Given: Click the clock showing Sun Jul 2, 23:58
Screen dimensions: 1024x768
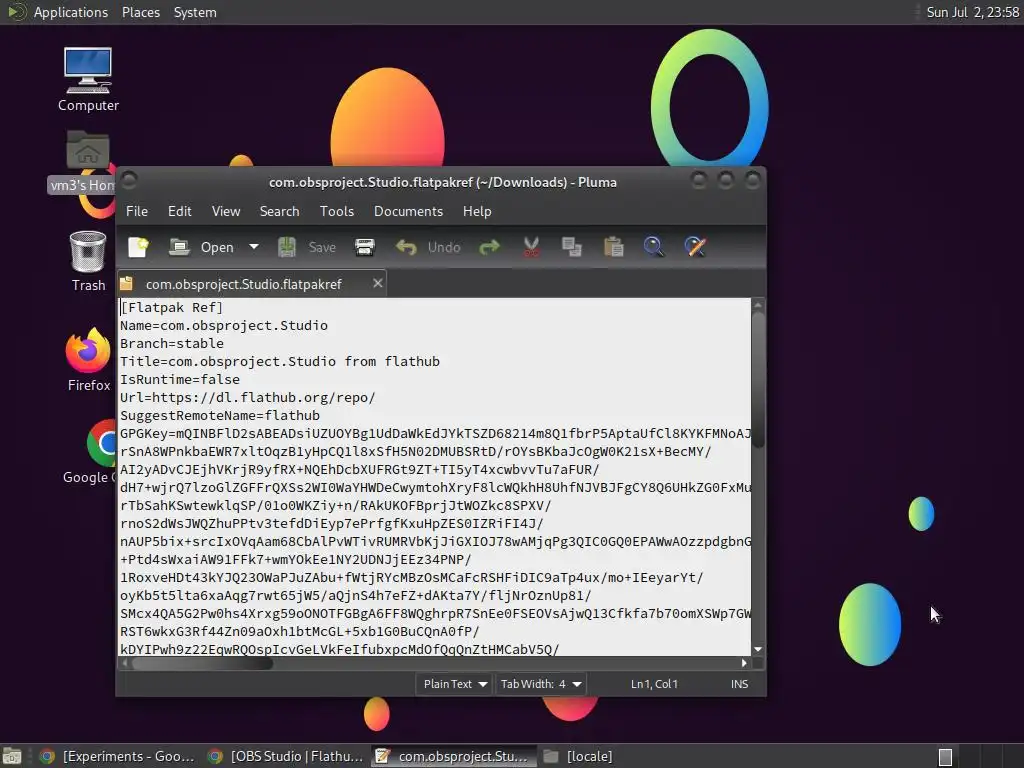Looking at the screenshot, I should click(x=972, y=12).
